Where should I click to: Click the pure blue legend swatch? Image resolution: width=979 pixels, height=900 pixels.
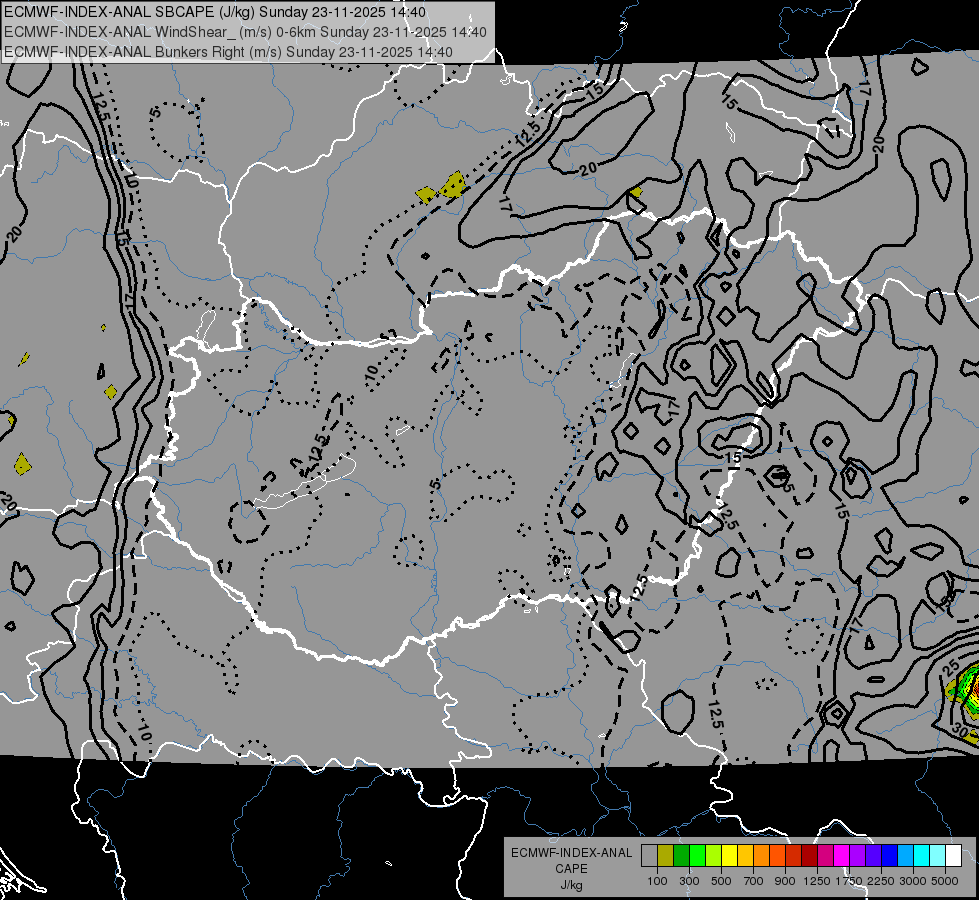(890, 856)
